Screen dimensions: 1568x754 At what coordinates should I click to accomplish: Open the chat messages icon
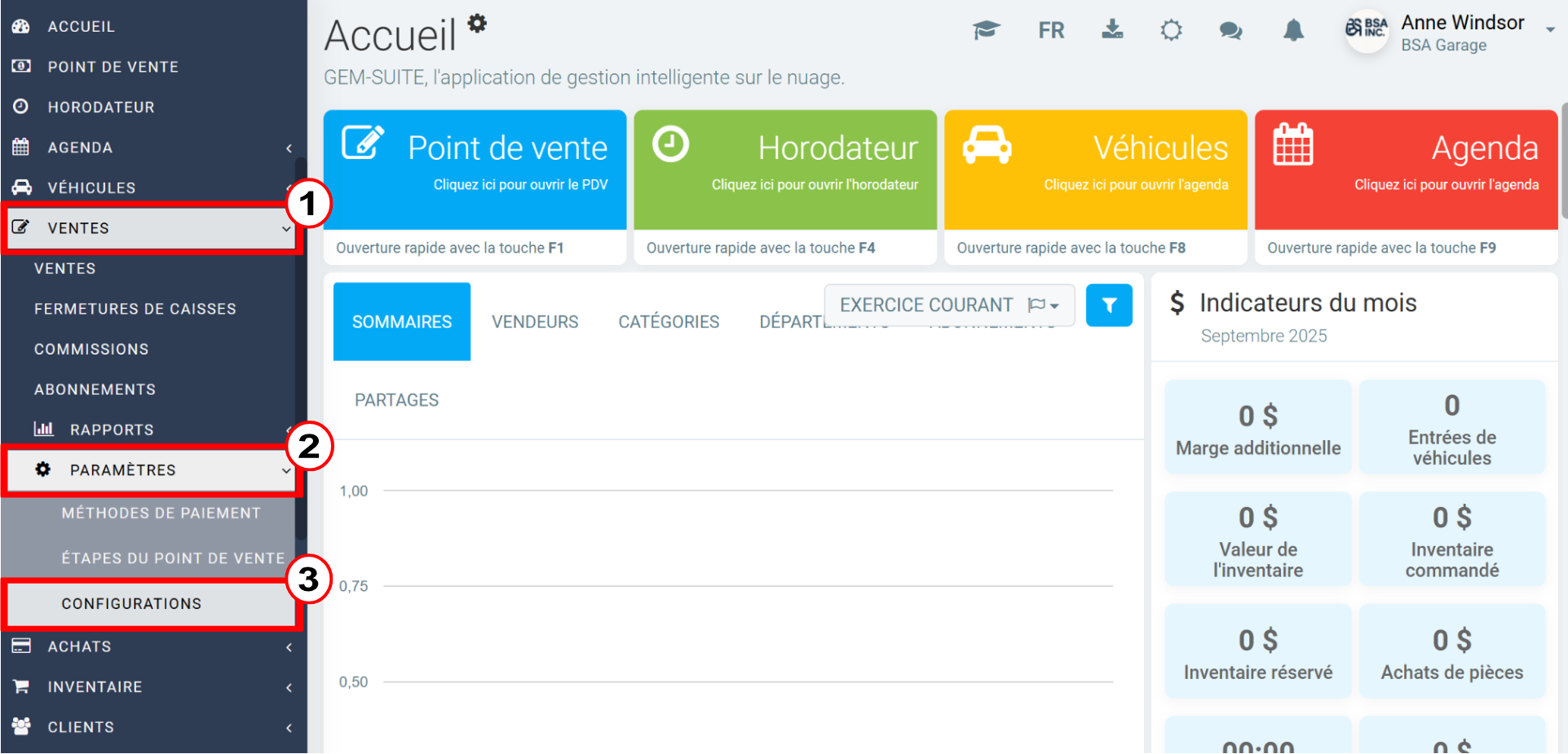coord(1231,31)
